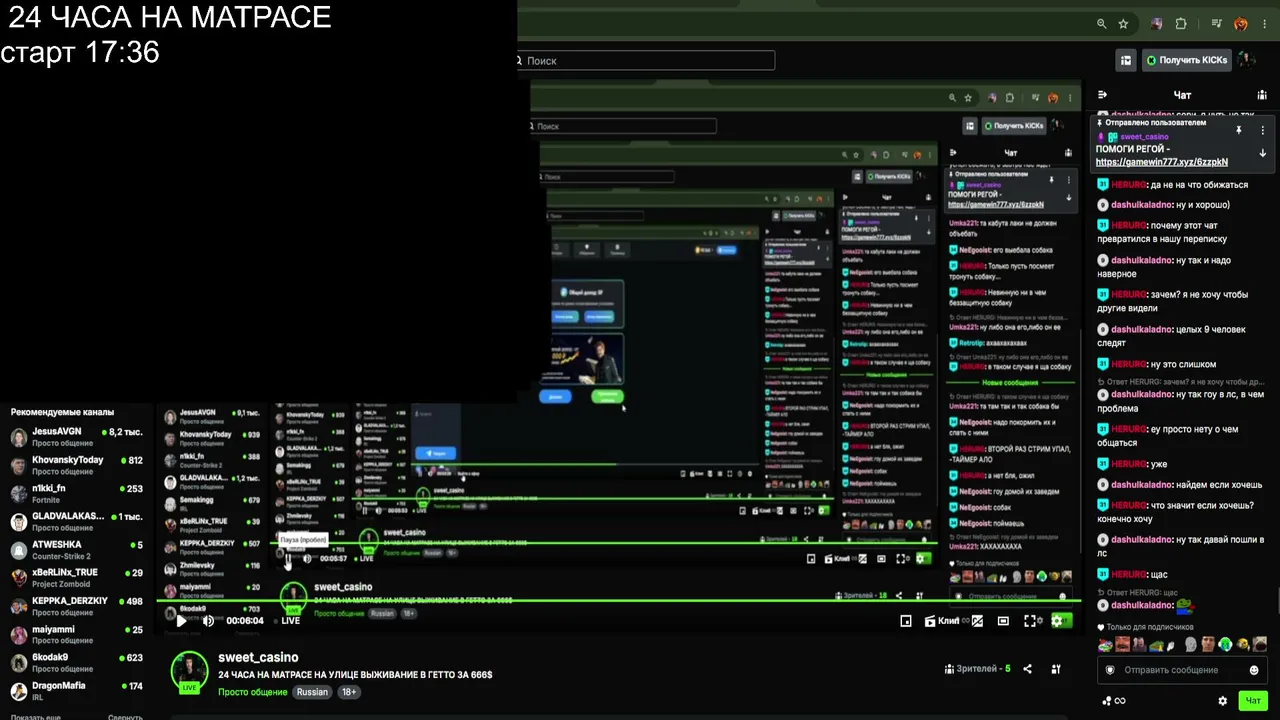Switch to theater mode in player
This screenshot has height=720, width=1280.
(1003, 621)
